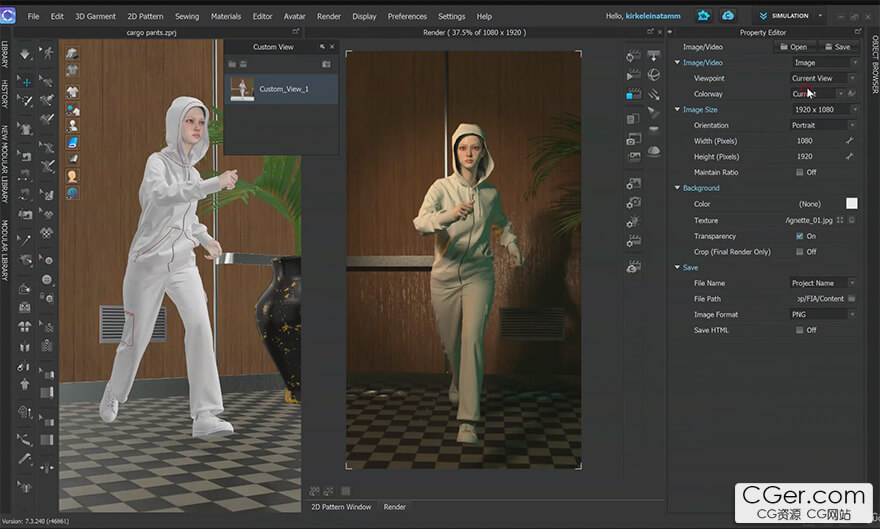Viewport: 880px width, 529px height.
Task: Click the Open button in Property Editor
Action: (x=794, y=47)
